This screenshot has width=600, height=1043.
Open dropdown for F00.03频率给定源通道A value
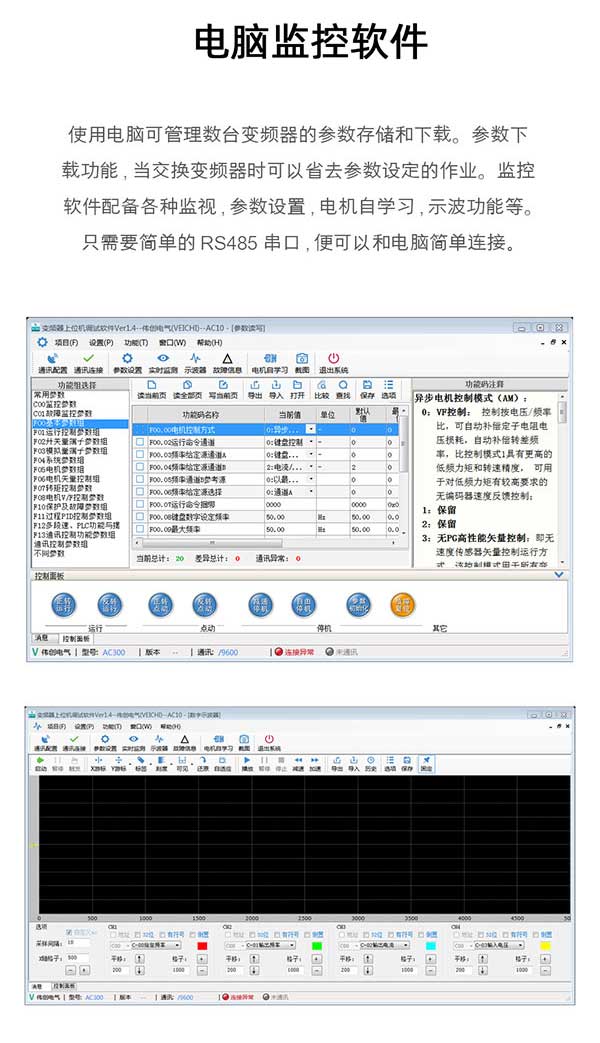click(311, 454)
